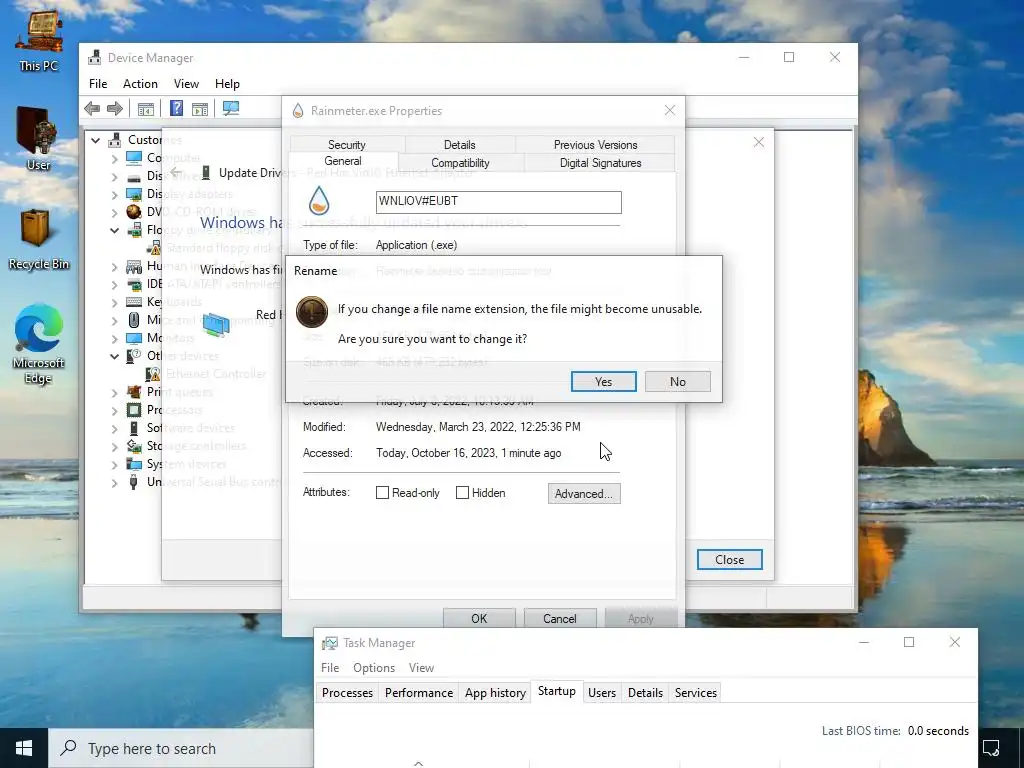This screenshot has height=768, width=1024.
Task: Open the User folder desktop icon
Action: point(38,138)
